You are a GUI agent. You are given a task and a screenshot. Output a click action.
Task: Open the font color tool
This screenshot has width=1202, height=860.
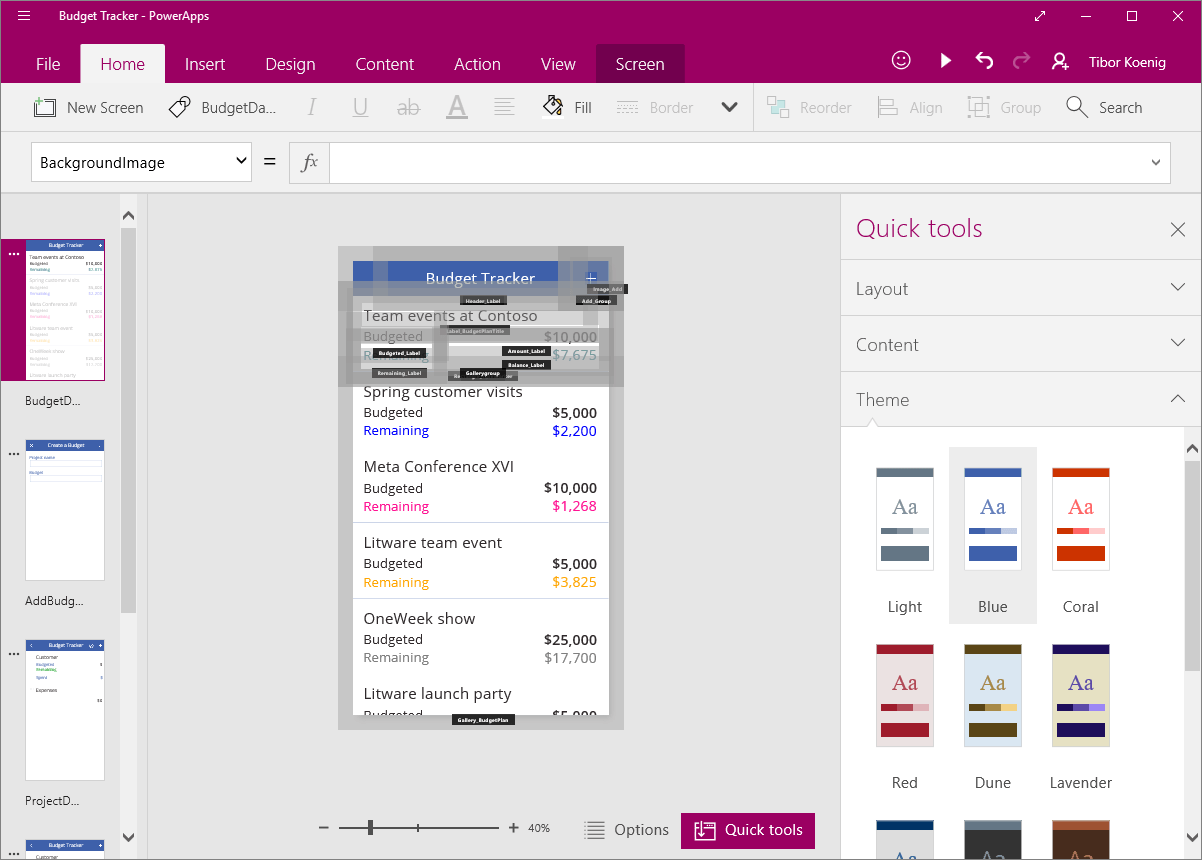[457, 107]
